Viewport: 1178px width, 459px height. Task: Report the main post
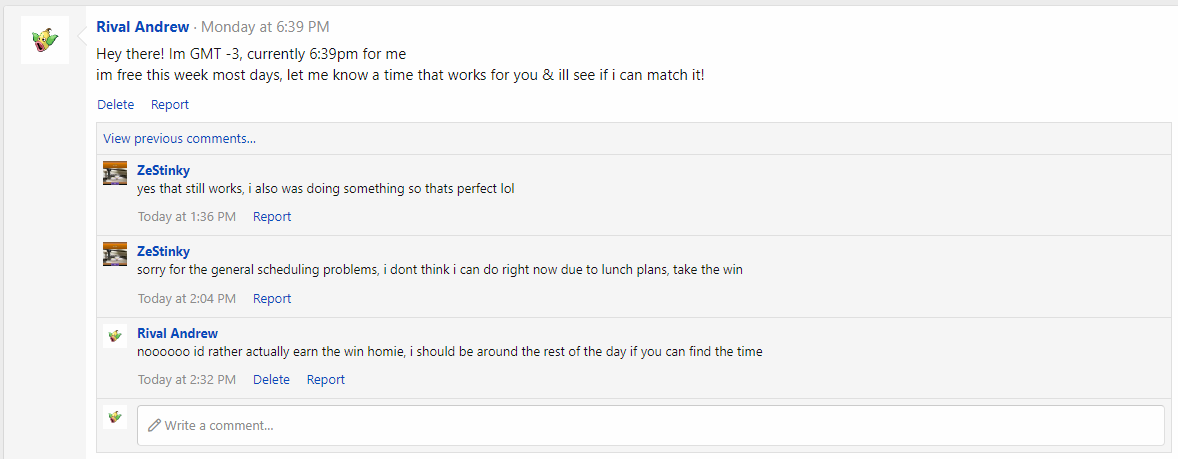tap(170, 104)
